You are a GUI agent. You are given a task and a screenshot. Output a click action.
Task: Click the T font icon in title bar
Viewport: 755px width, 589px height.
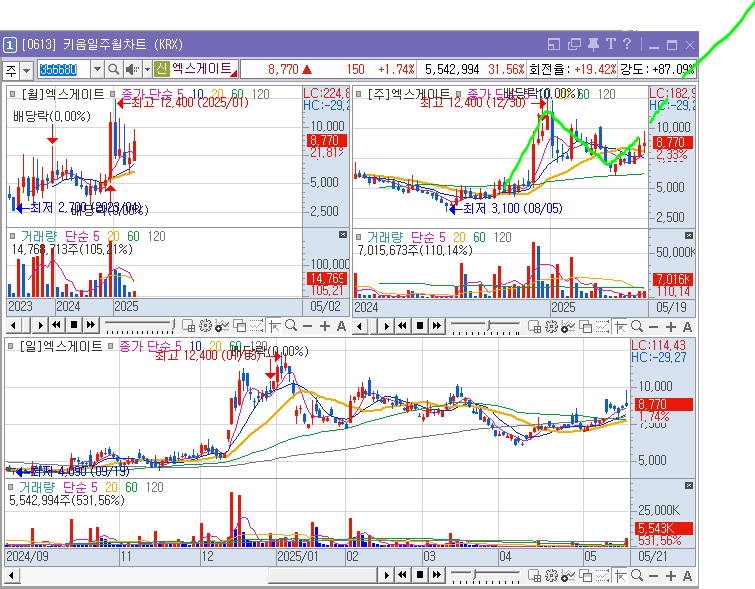(611, 44)
